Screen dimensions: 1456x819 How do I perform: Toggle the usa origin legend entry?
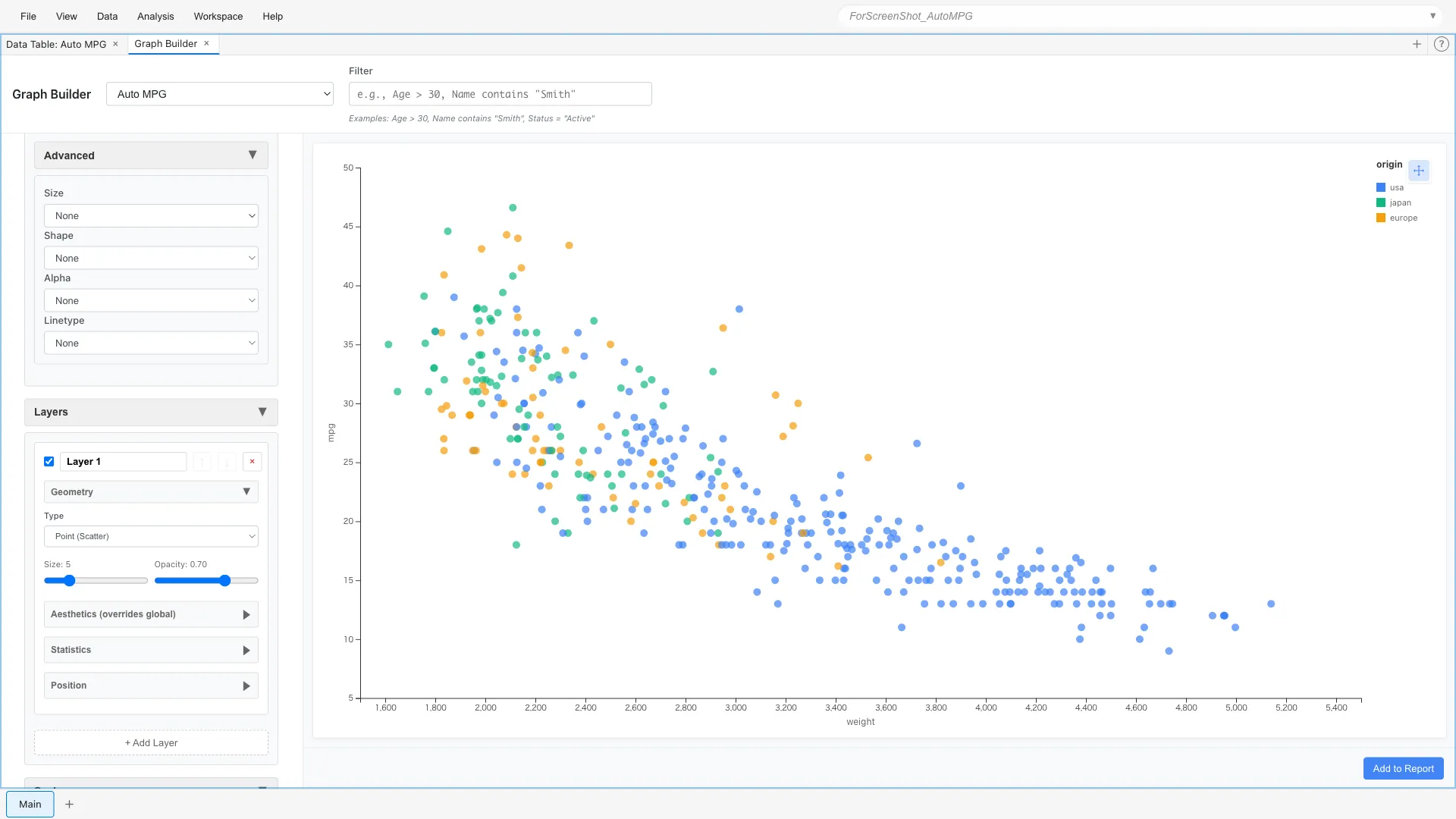pyautogui.click(x=1394, y=187)
